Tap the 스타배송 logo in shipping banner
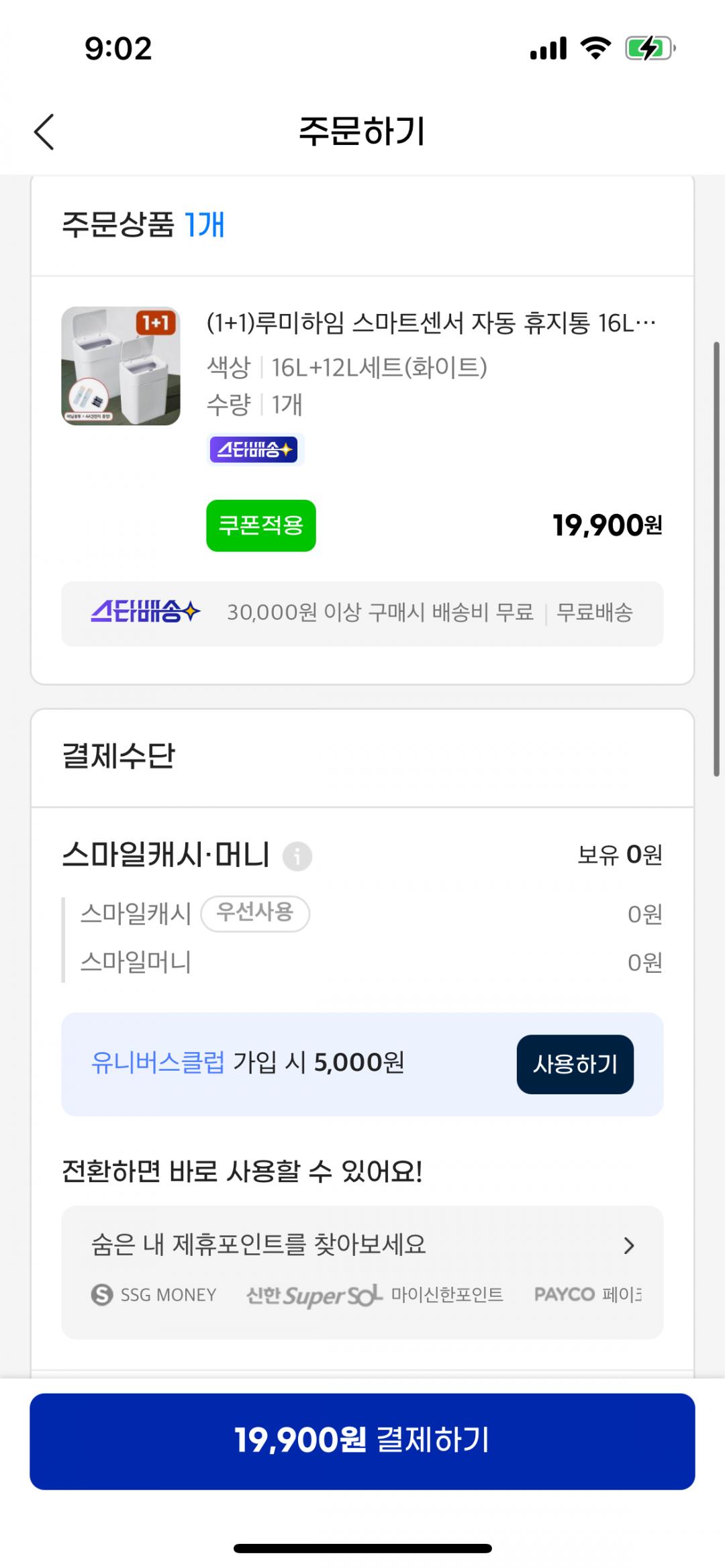This screenshot has height=1568, width=725. coord(145,612)
